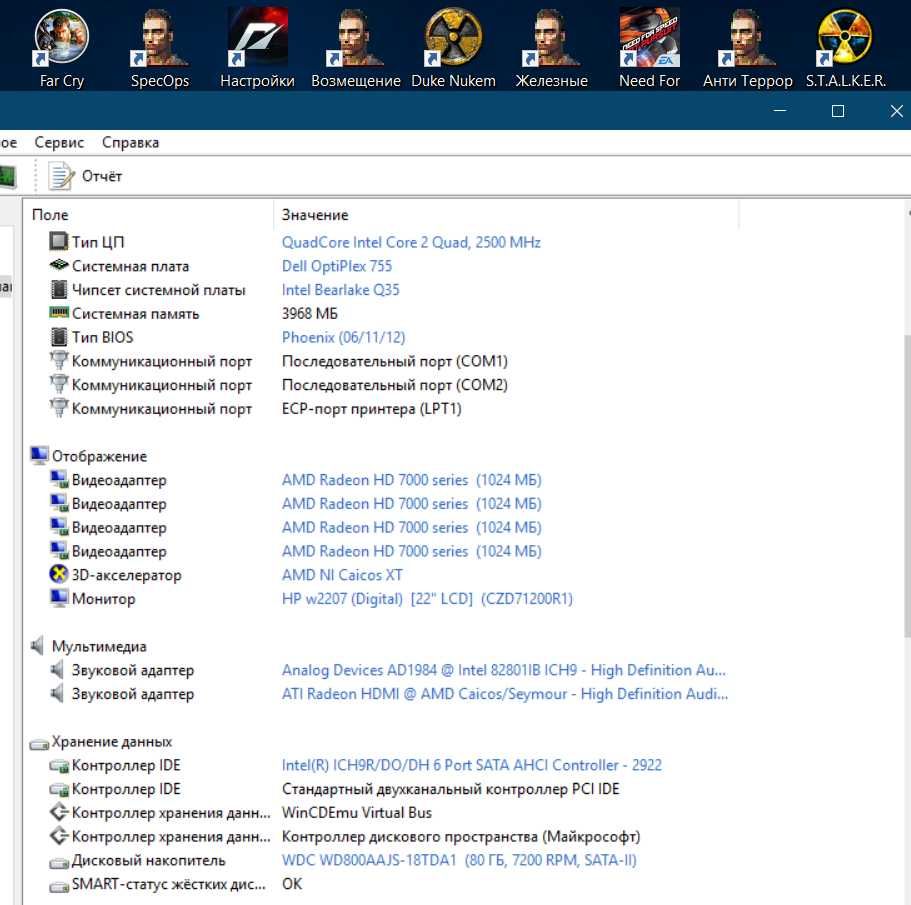Click the CPU icon beside Тип ЦП
This screenshot has width=911, height=905.
point(59,241)
